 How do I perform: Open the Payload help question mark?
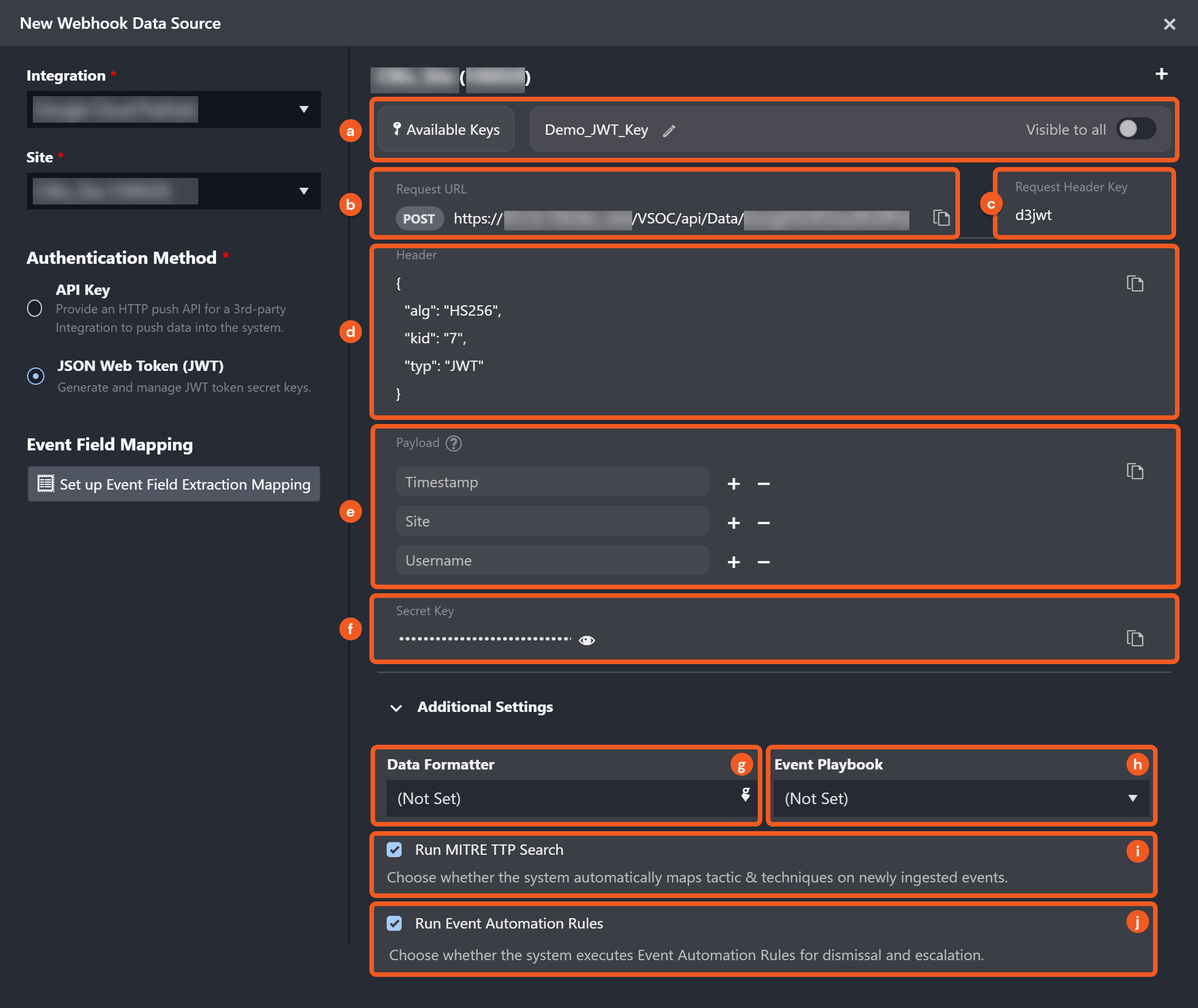click(454, 443)
